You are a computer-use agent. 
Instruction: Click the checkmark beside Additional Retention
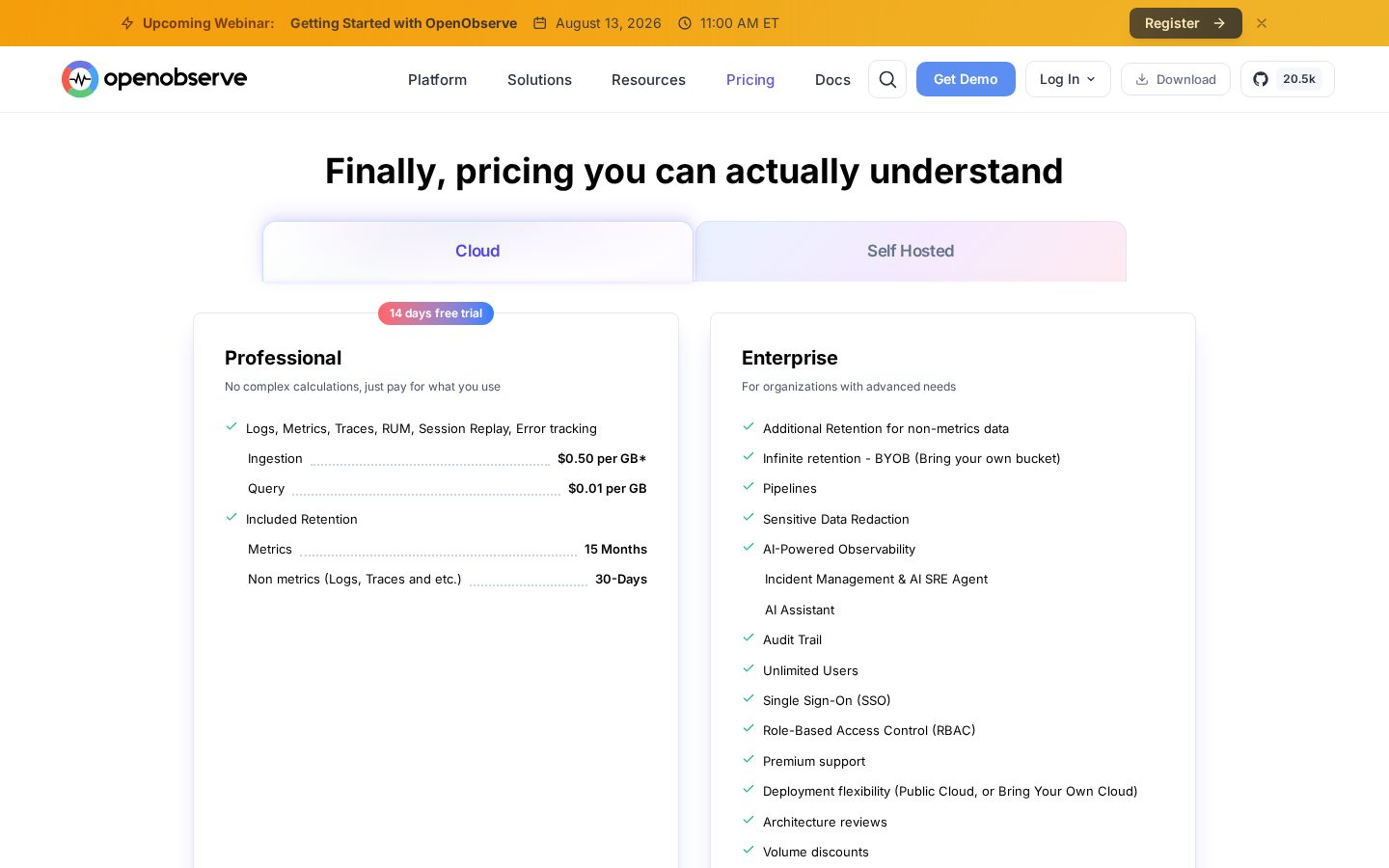pos(749,427)
